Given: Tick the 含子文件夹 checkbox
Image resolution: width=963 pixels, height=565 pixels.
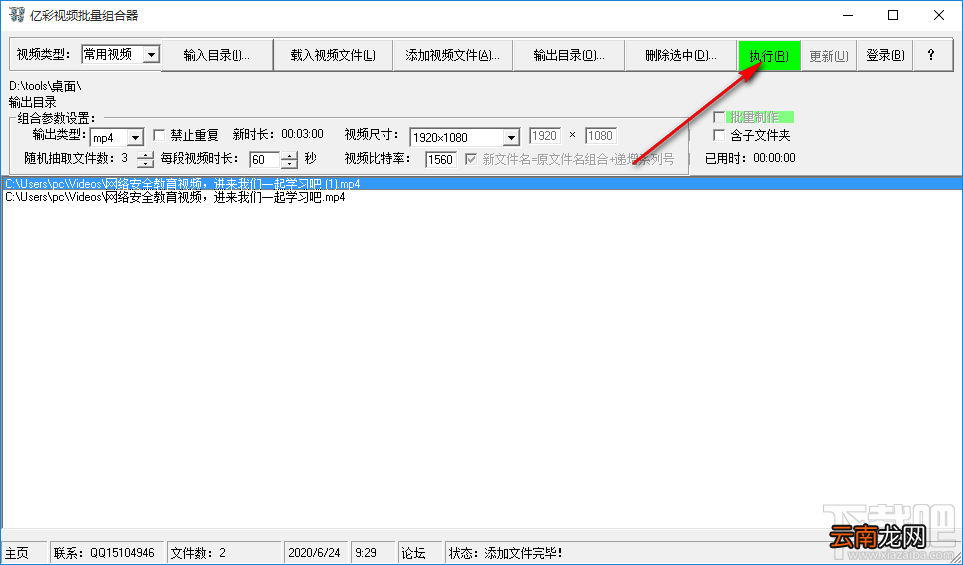Looking at the screenshot, I should [x=719, y=135].
